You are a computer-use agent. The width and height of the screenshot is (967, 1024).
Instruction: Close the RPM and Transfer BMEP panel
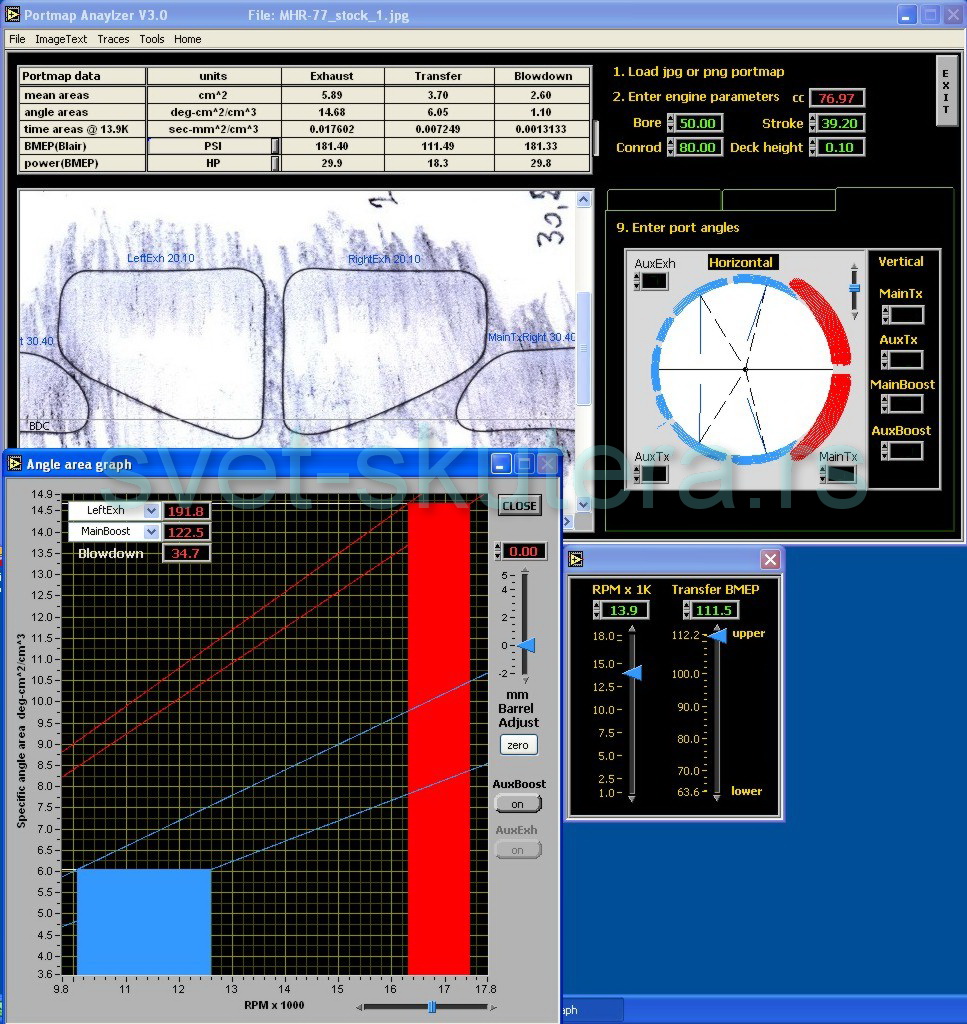pyautogui.click(x=770, y=560)
